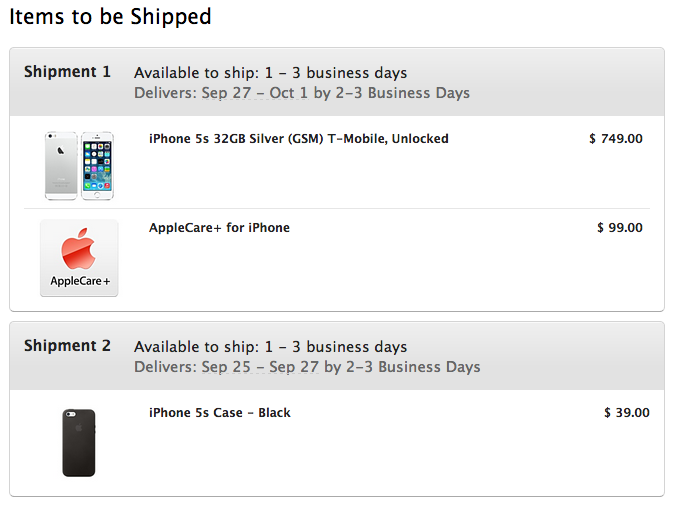Screen dimensions: 679x507
Task: Click the red AppleCare+ apple logo
Action: (79, 249)
